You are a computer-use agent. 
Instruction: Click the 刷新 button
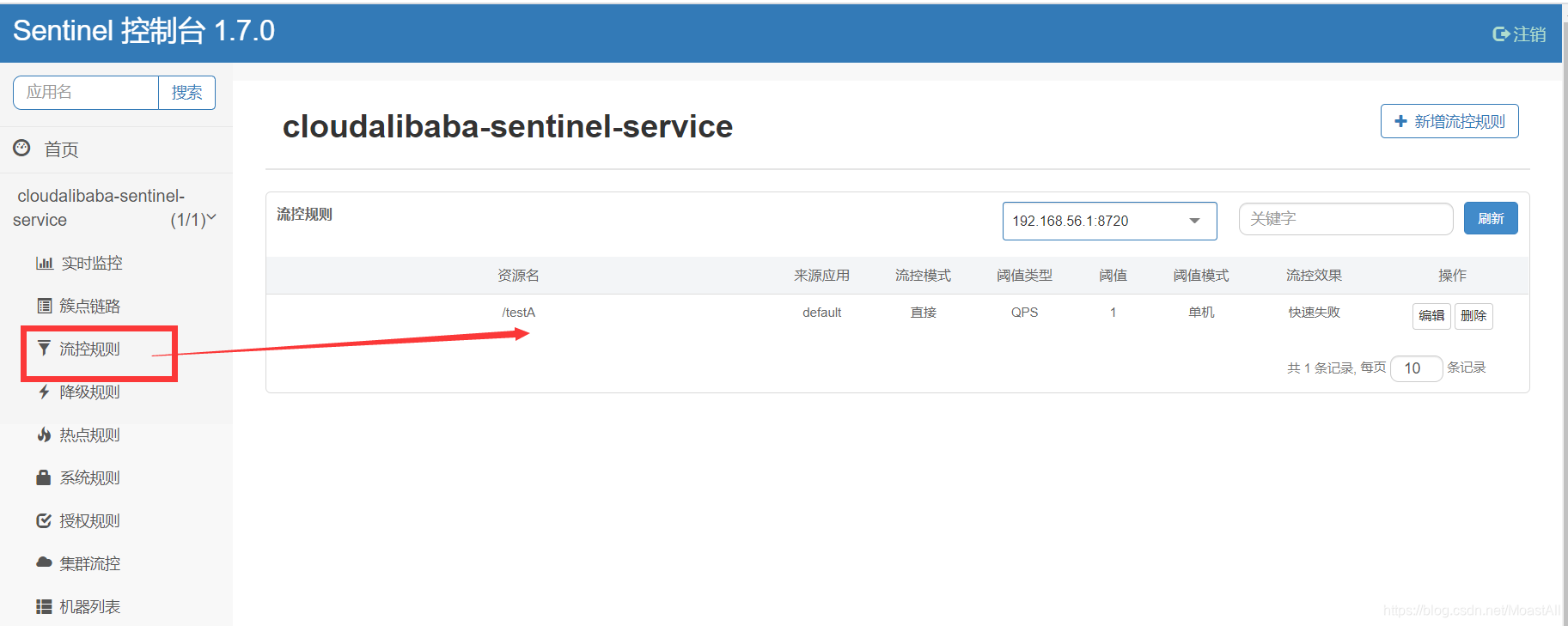(x=1491, y=218)
